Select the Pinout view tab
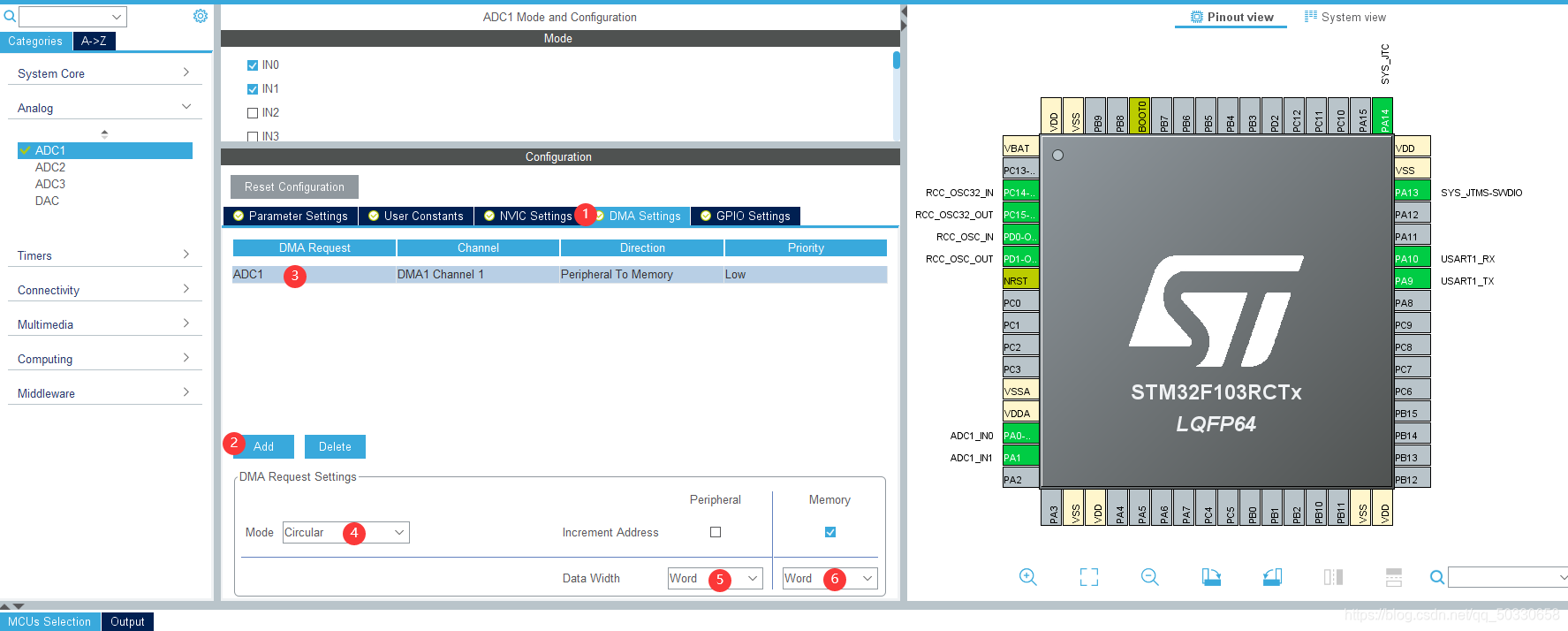 click(x=1231, y=17)
